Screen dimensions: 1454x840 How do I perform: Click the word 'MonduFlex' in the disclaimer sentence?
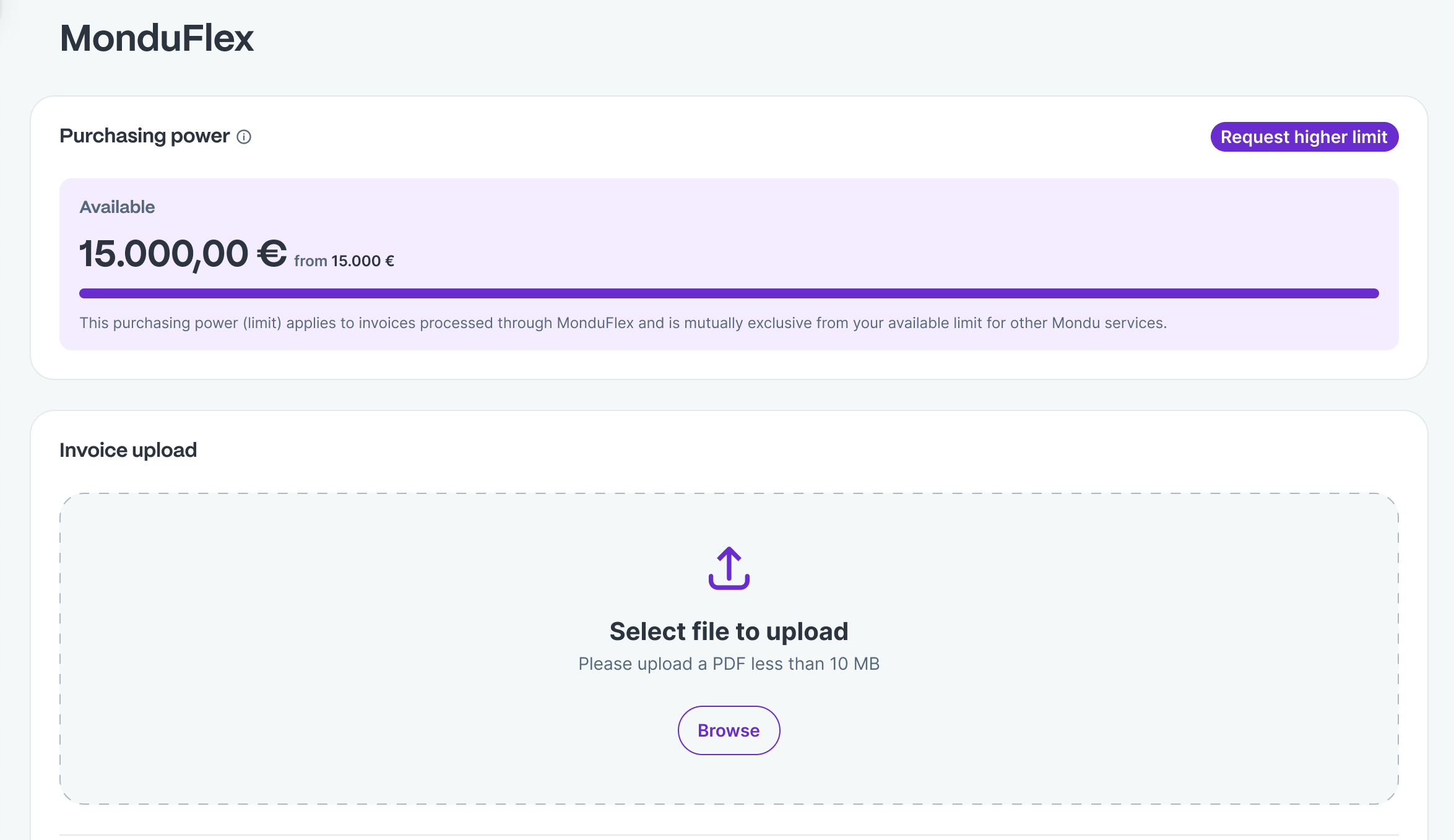[x=595, y=323]
